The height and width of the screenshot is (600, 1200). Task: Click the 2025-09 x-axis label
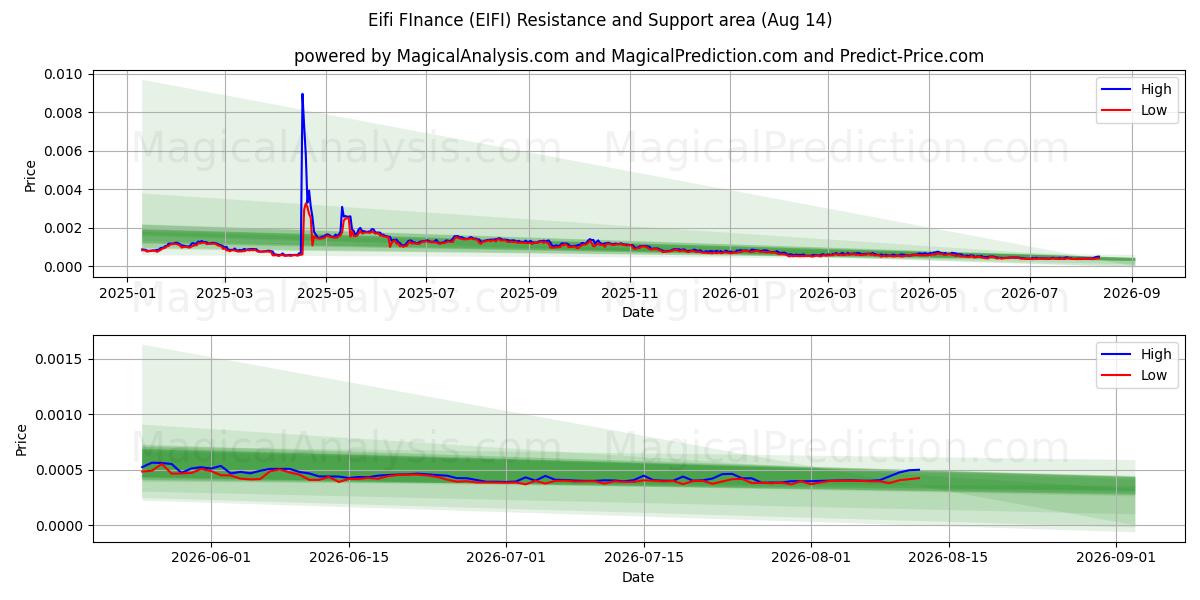click(528, 293)
